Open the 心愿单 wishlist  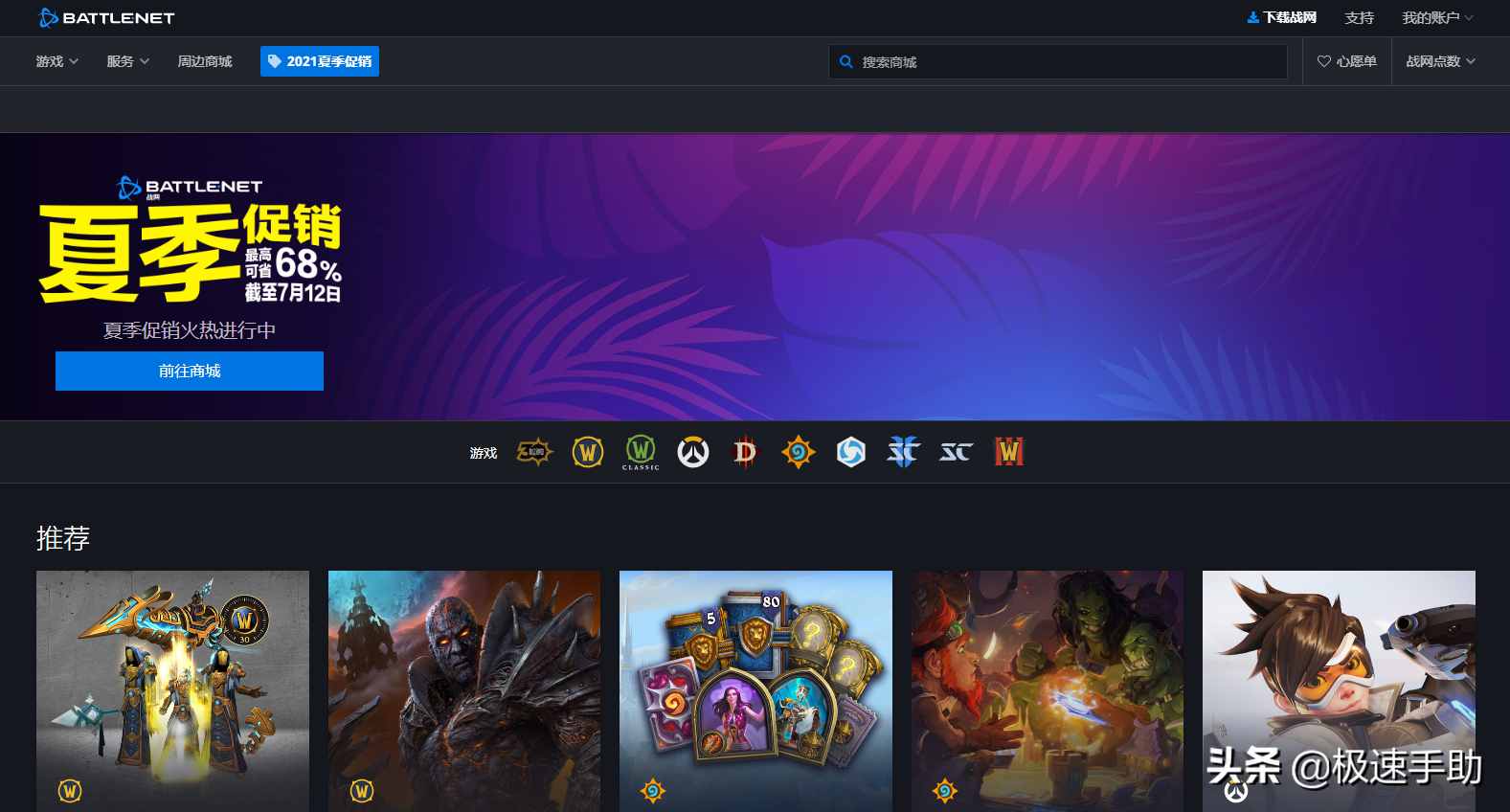pos(1347,61)
